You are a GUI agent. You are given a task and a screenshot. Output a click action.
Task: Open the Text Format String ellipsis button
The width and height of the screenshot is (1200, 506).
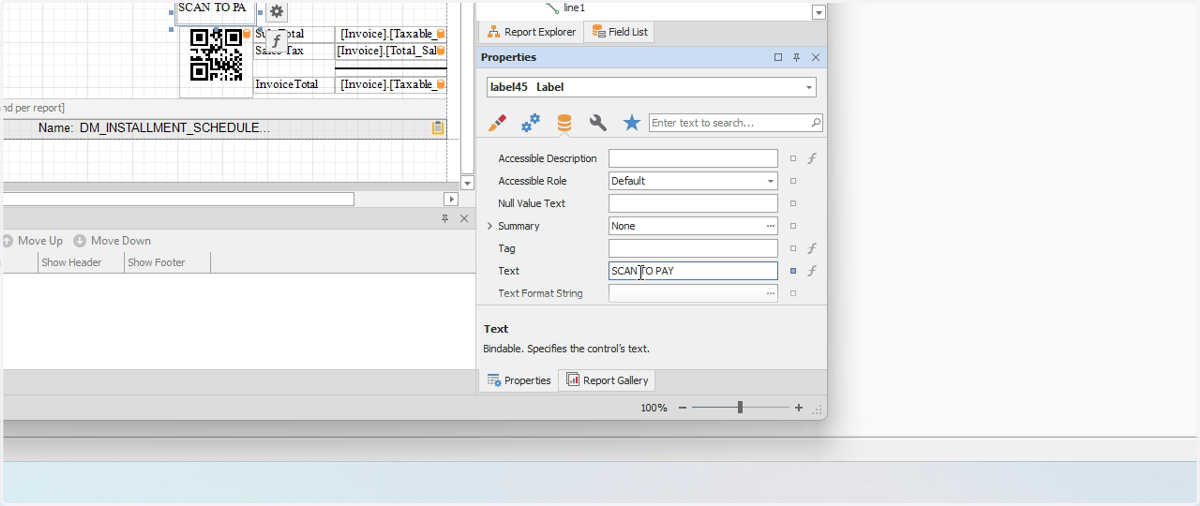click(x=771, y=293)
